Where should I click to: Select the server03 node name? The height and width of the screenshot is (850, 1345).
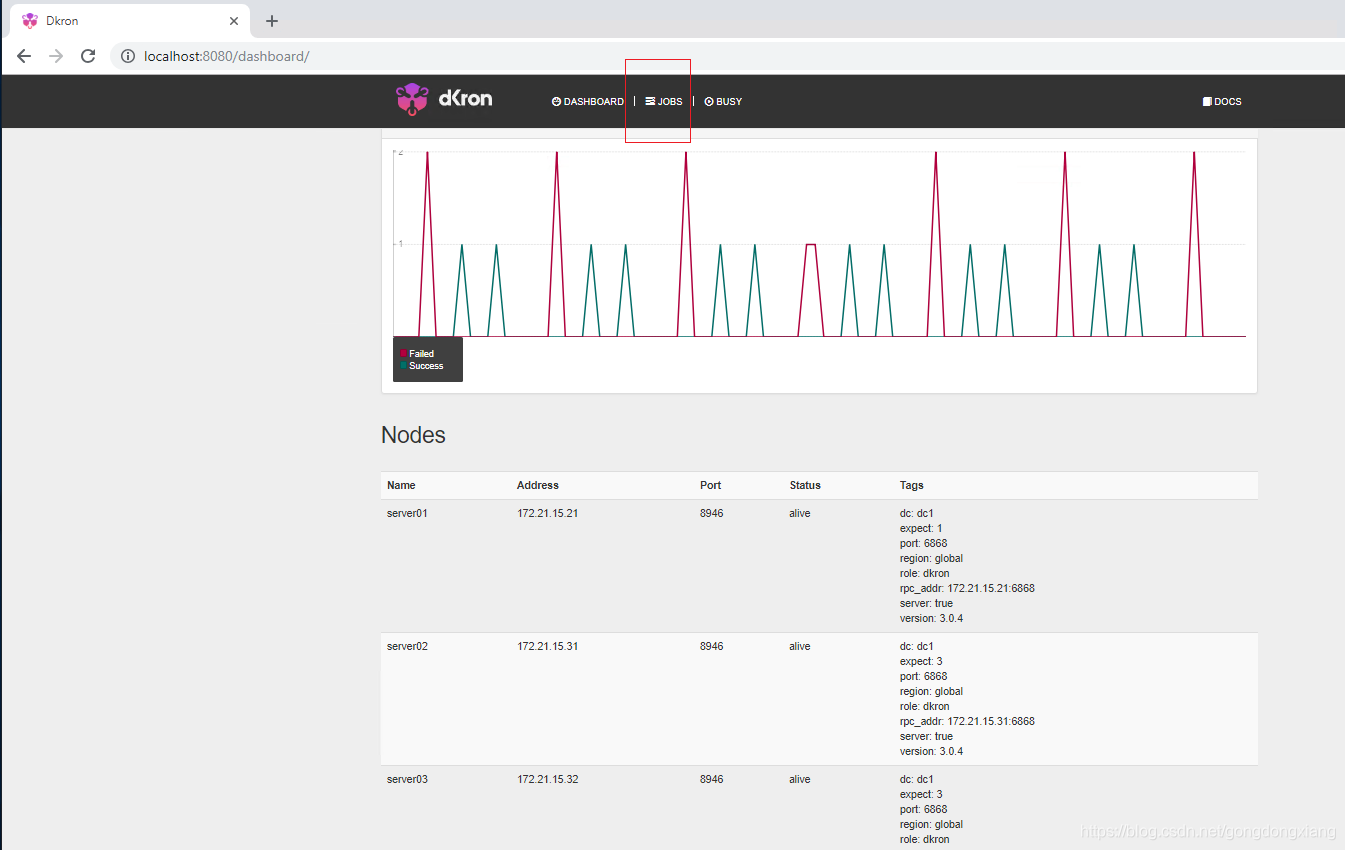pyautogui.click(x=407, y=779)
